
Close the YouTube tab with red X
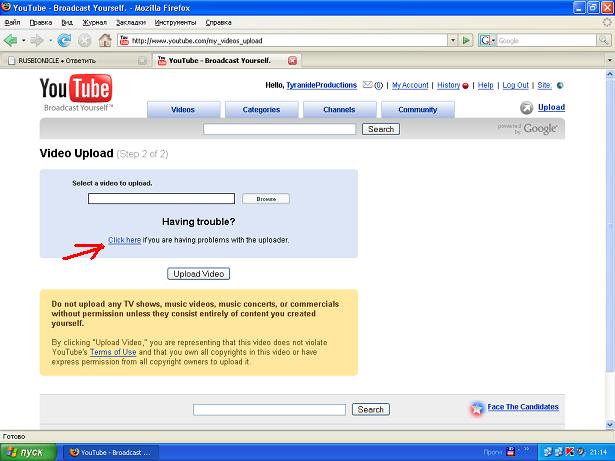[292, 60]
